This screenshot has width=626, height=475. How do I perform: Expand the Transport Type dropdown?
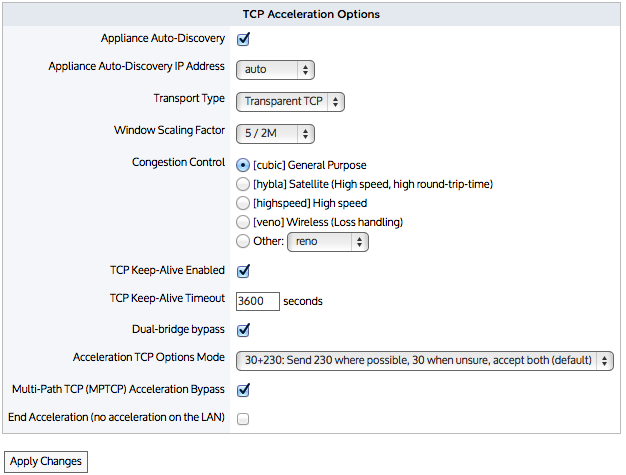click(290, 101)
